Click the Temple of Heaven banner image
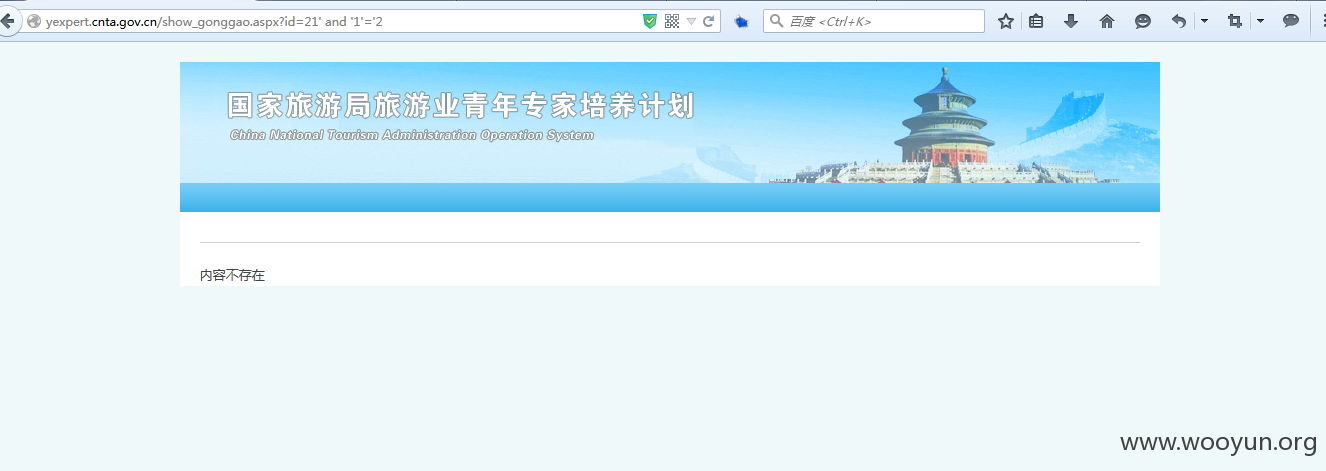 (x=944, y=123)
